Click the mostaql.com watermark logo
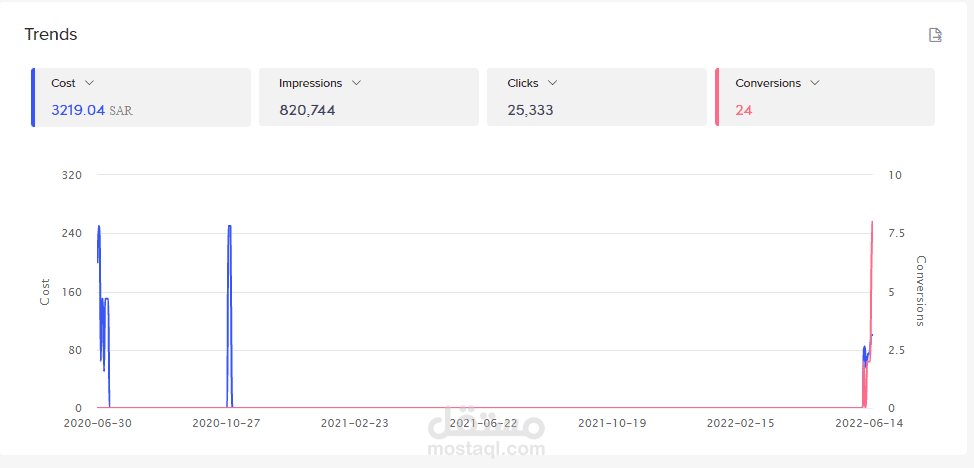The height and width of the screenshot is (468, 974). (487, 432)
